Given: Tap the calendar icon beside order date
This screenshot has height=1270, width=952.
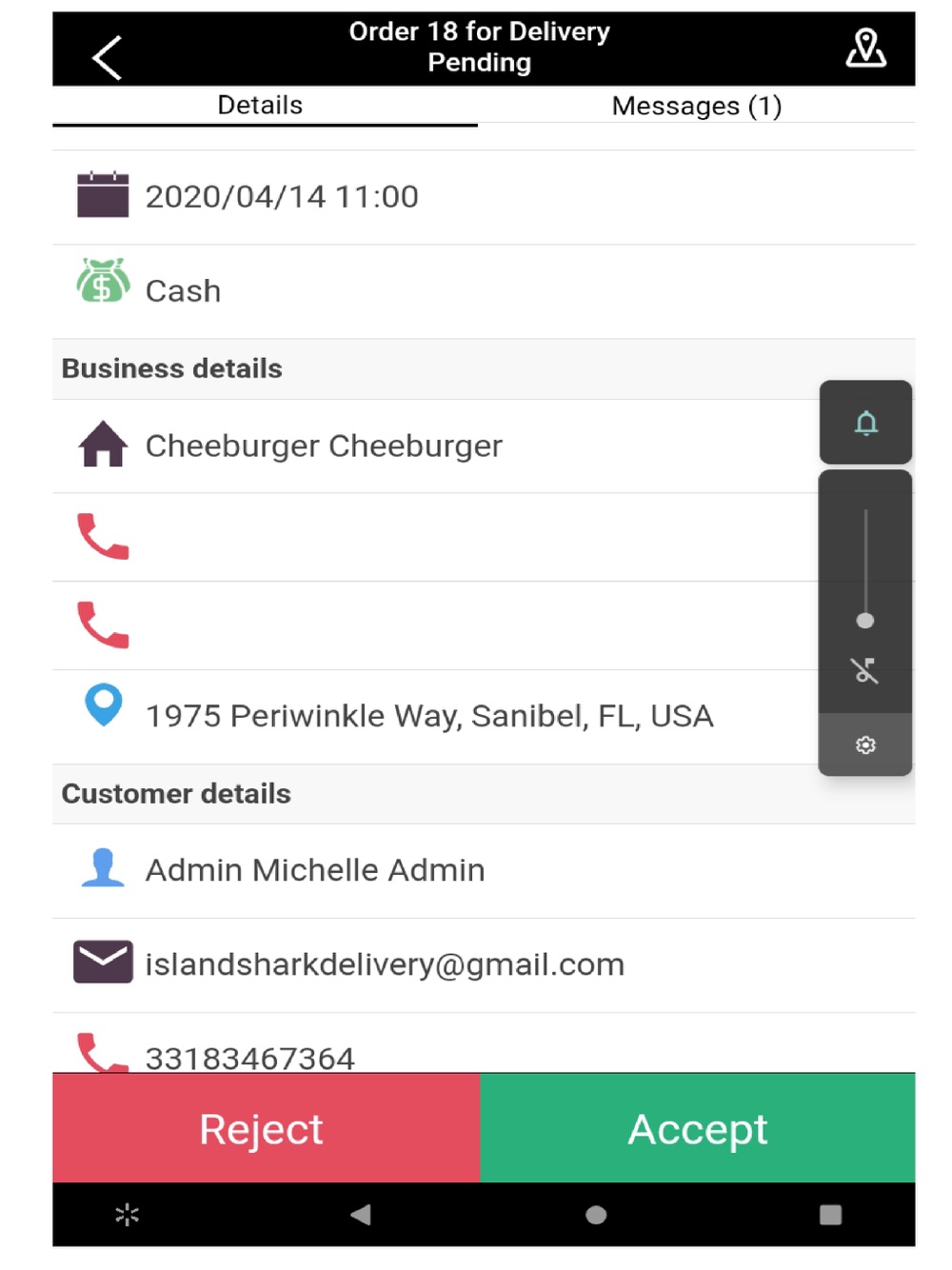Looking at the screenshot, I should (103, 195).
